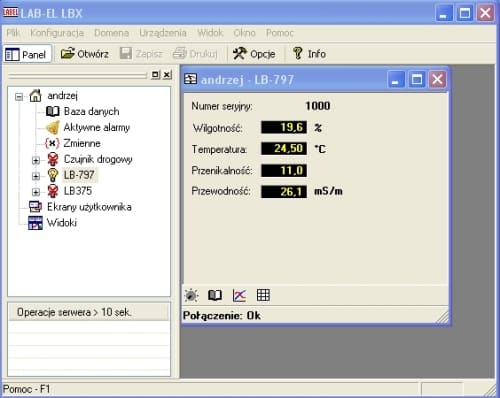Float the side panel with dock icon
The image size is (500, 398).
[x=155, y=75]
